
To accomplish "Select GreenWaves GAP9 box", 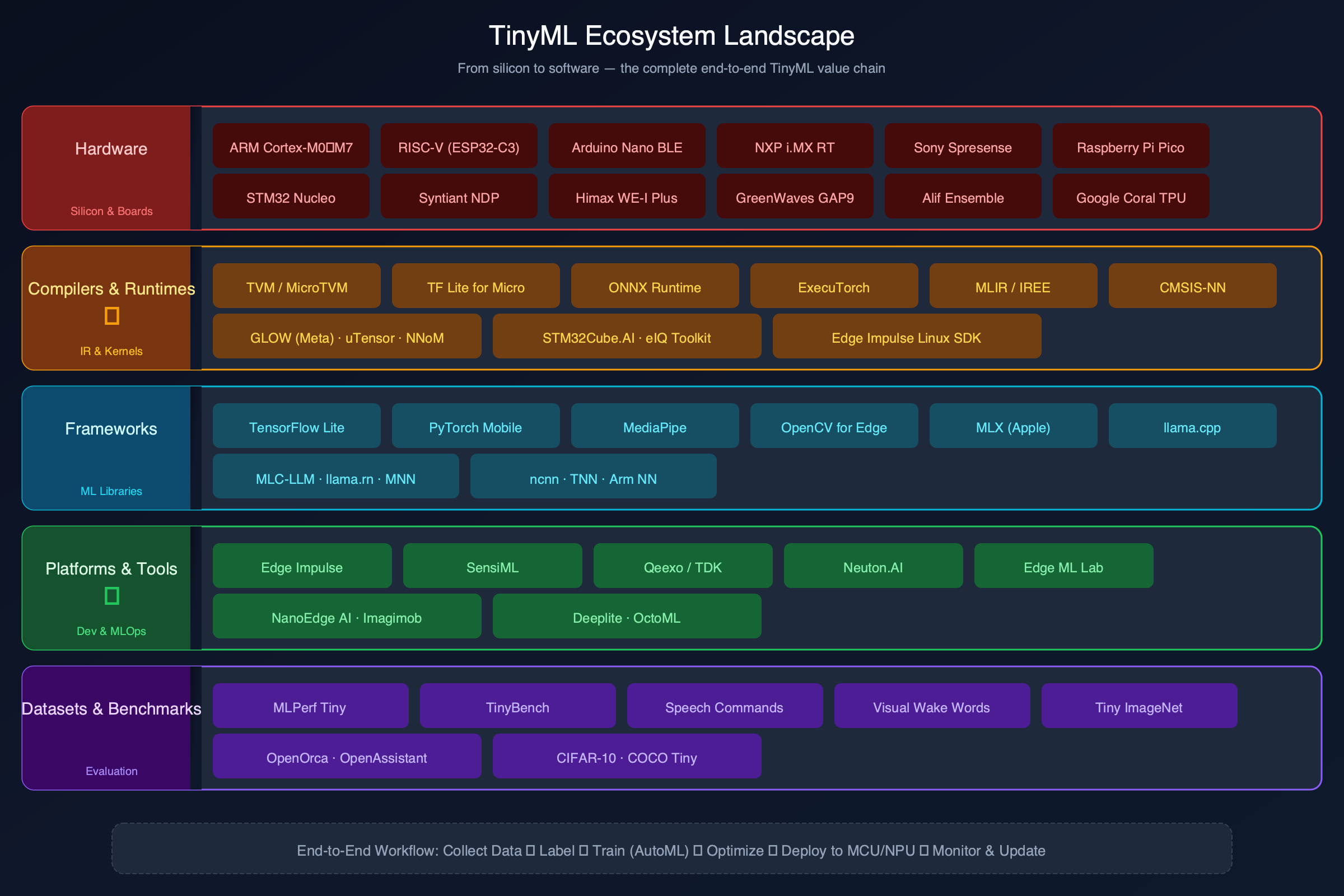I will [x=795, y=196].
